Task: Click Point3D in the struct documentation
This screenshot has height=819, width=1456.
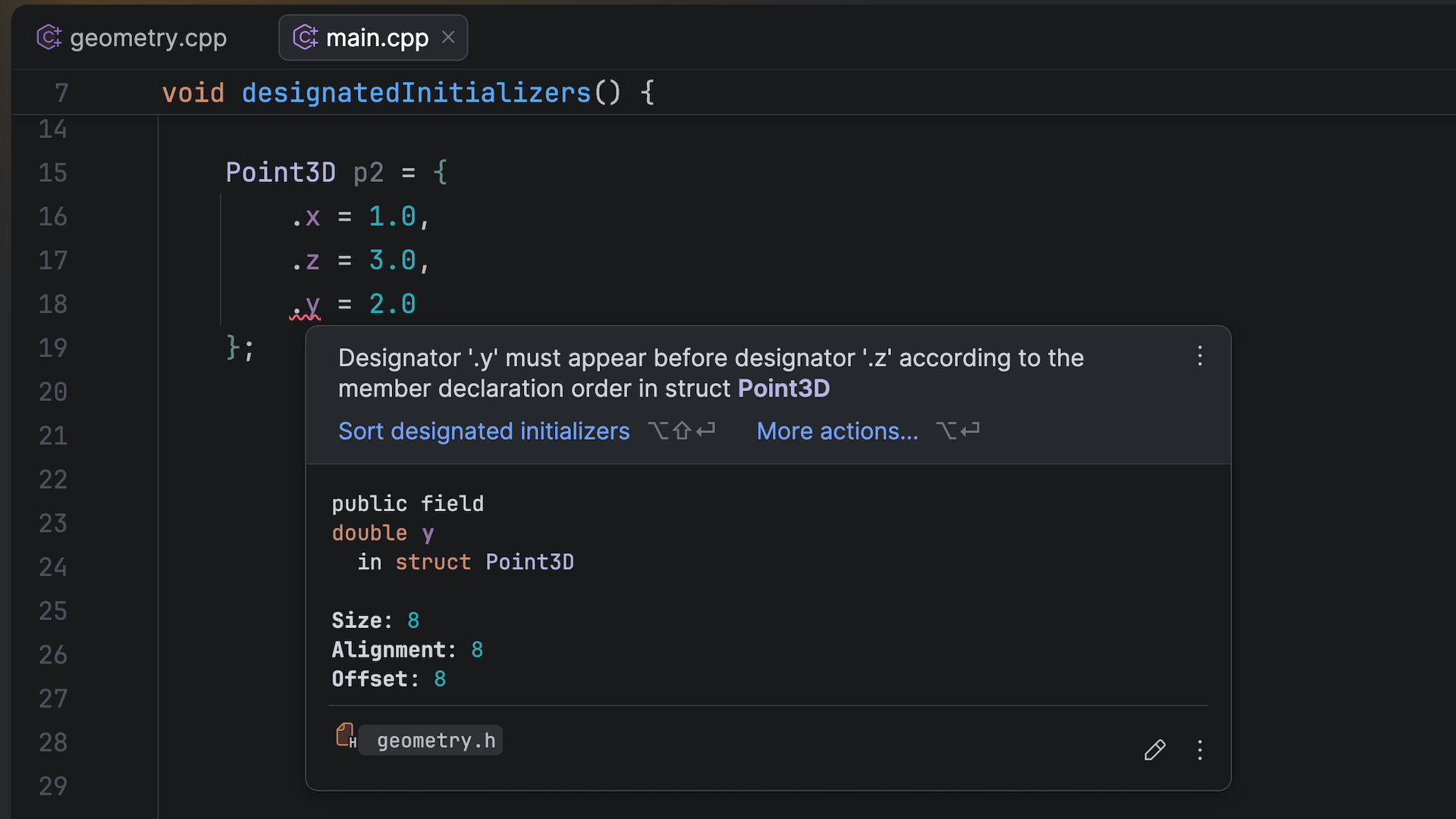Action: [x=529, y=562]
